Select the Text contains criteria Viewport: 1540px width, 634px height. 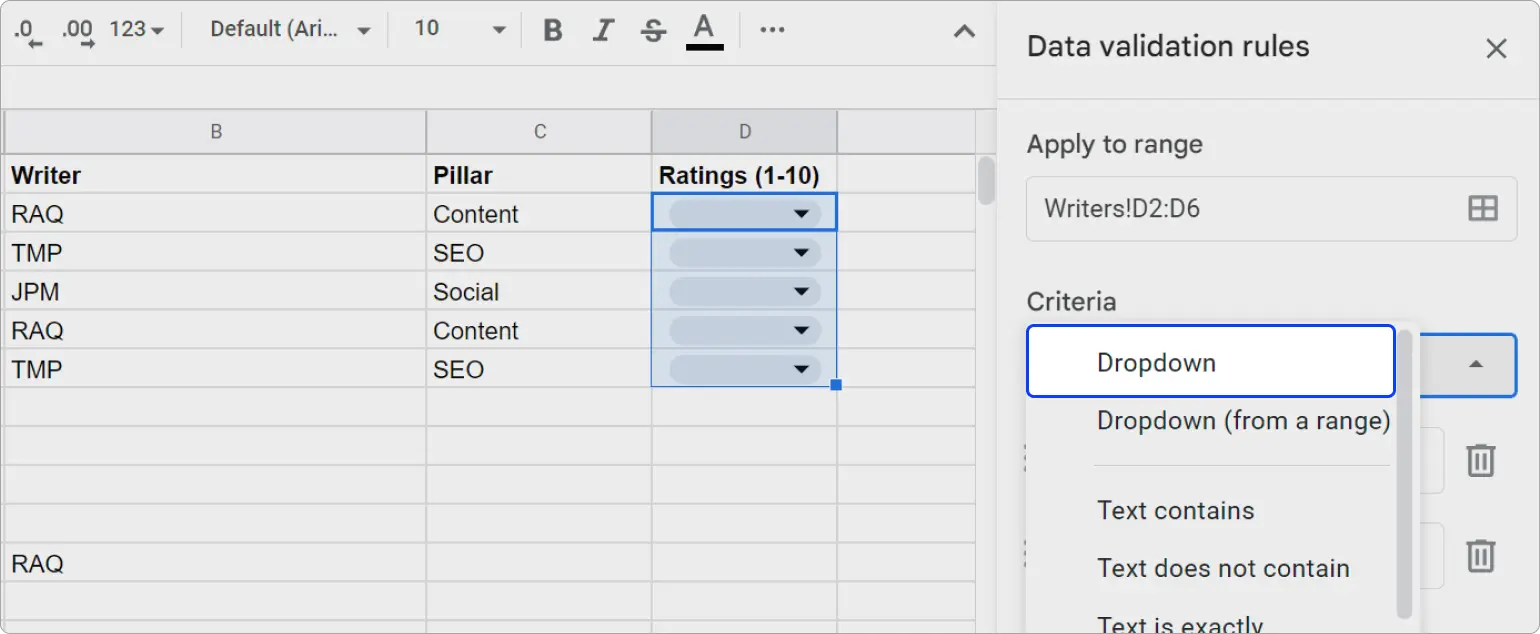click(1176, 510)
